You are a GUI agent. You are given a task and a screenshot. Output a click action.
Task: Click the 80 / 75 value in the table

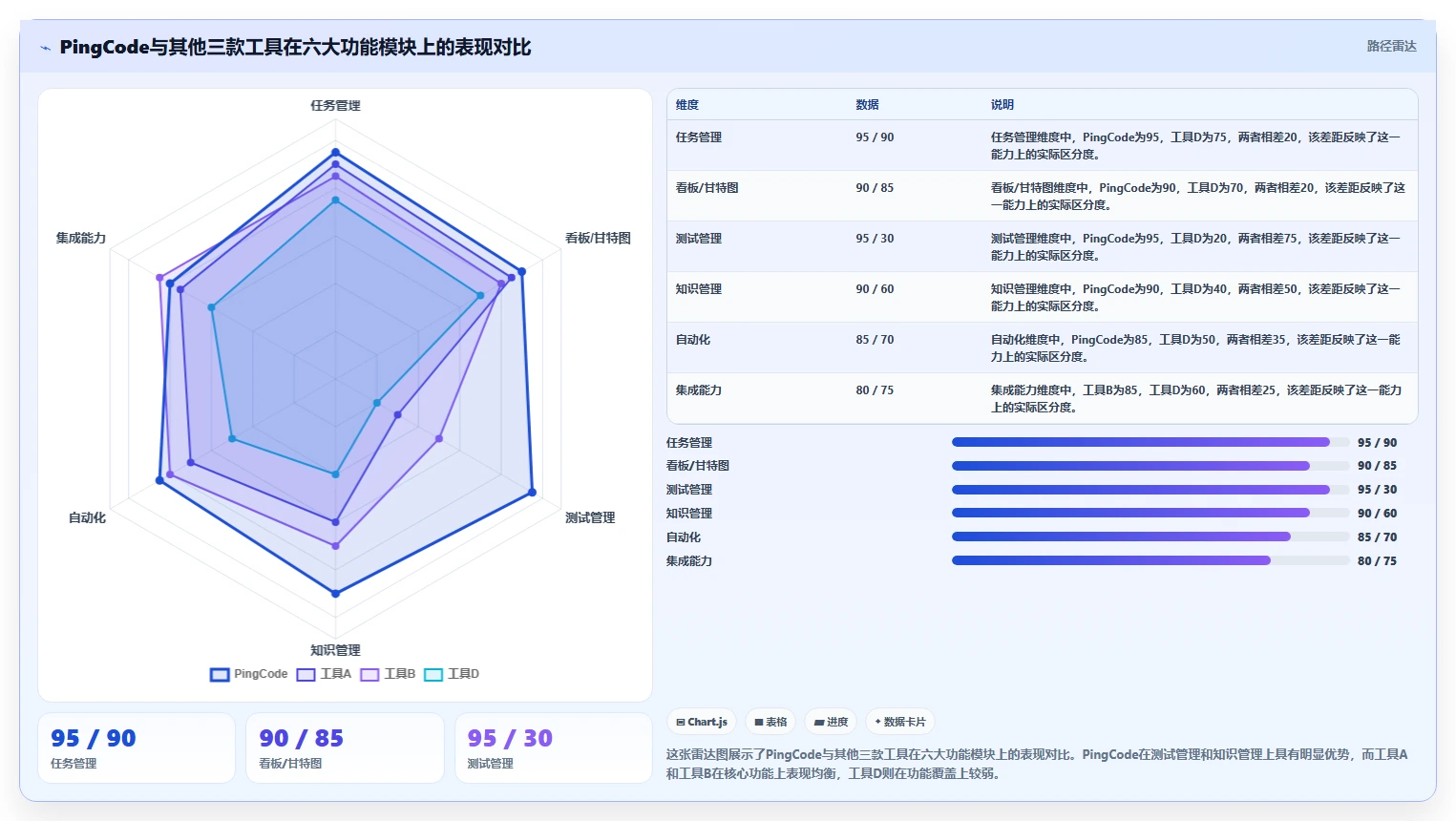[x=875, y=390]
